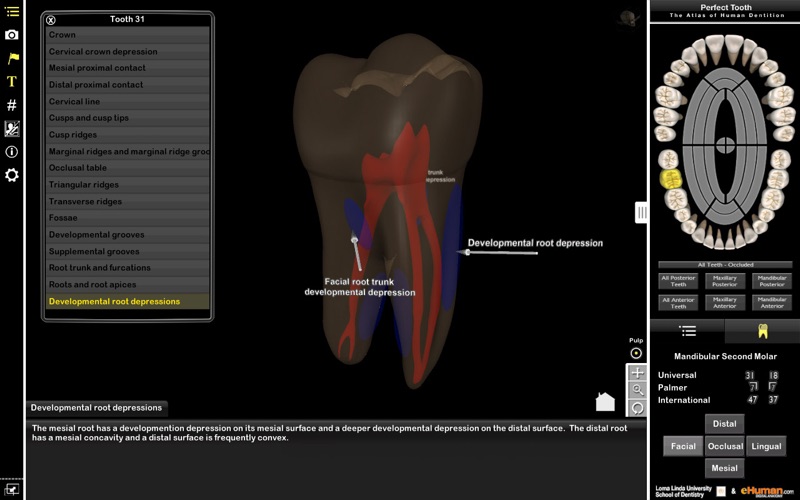Open the settings gear icon

pyautogui.click(x=12, y=175)
